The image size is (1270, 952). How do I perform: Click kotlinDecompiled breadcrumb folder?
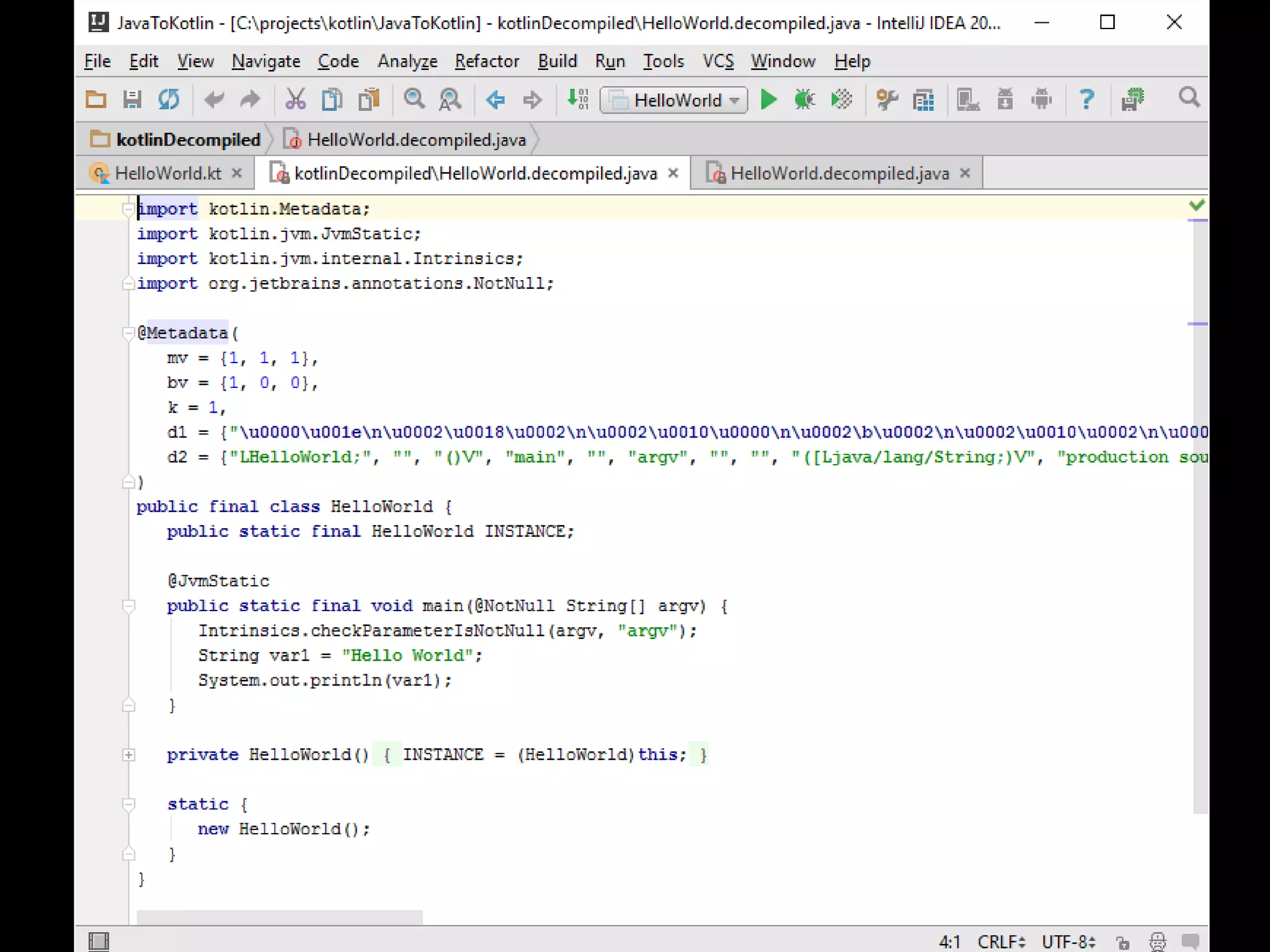[x=187, y=140]
